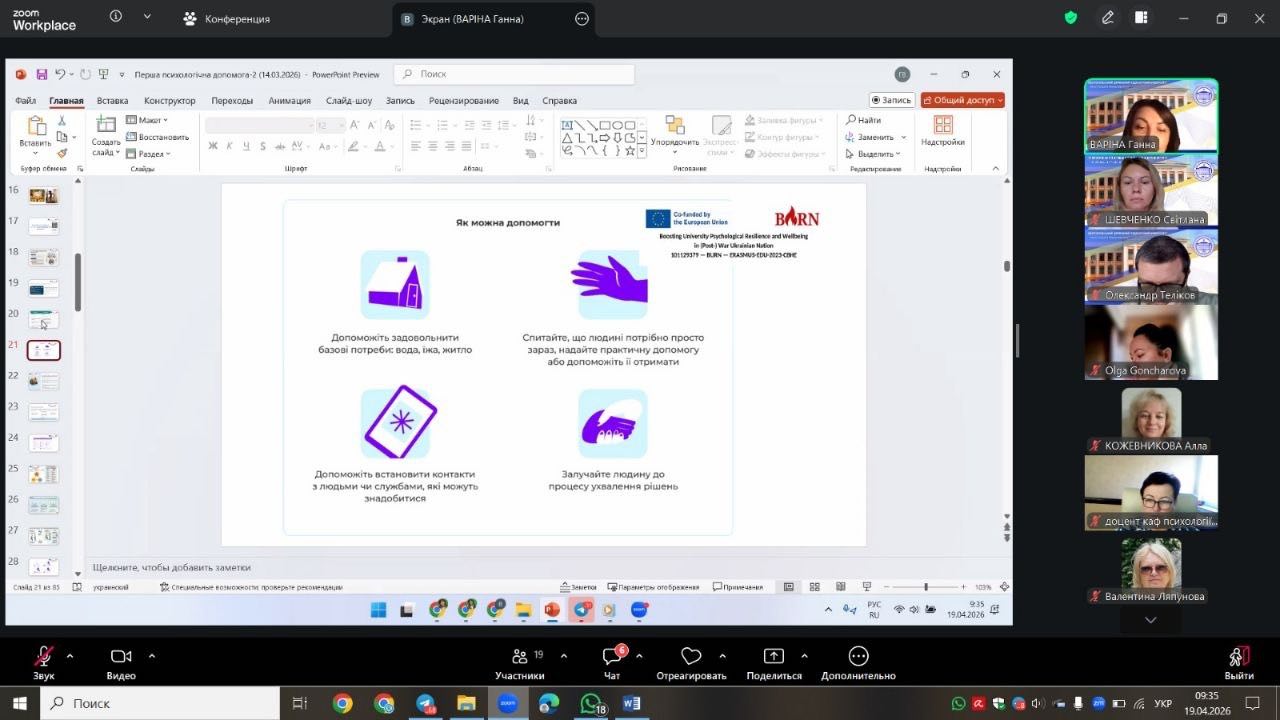Open the Дополнительно more options icon
Screen dimensions: 1280x720
pyautogui.click(x=858, y=657)
